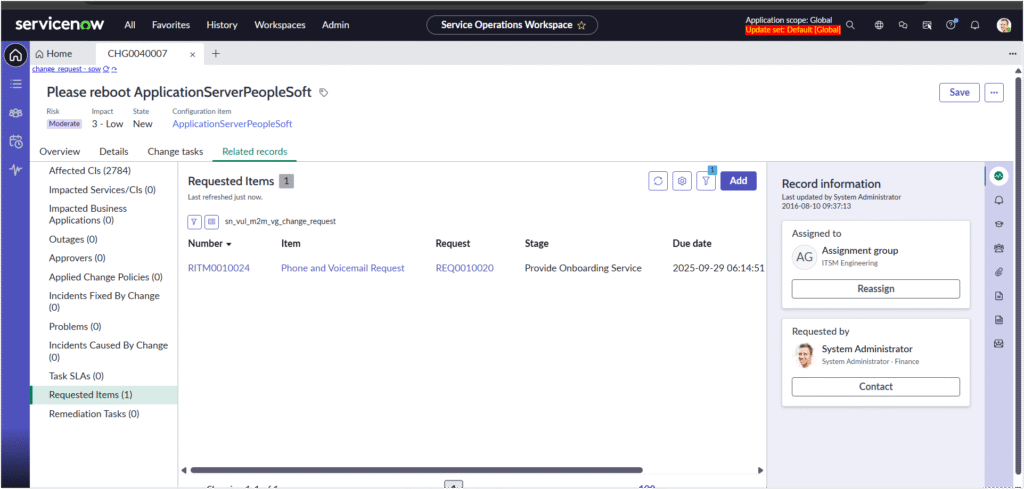
Task: Click the horizontal scrollbar under the list
Action: click(415, 470)
